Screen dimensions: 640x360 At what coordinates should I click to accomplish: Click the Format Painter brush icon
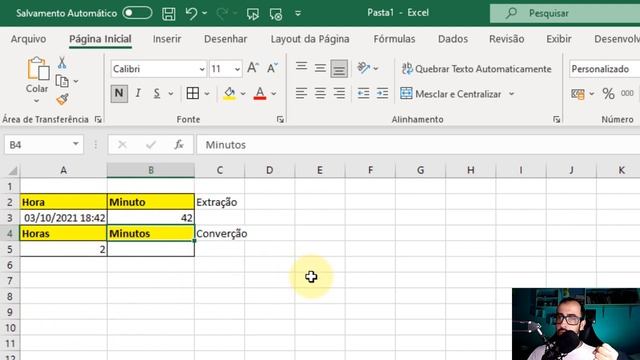coord(62,99)
